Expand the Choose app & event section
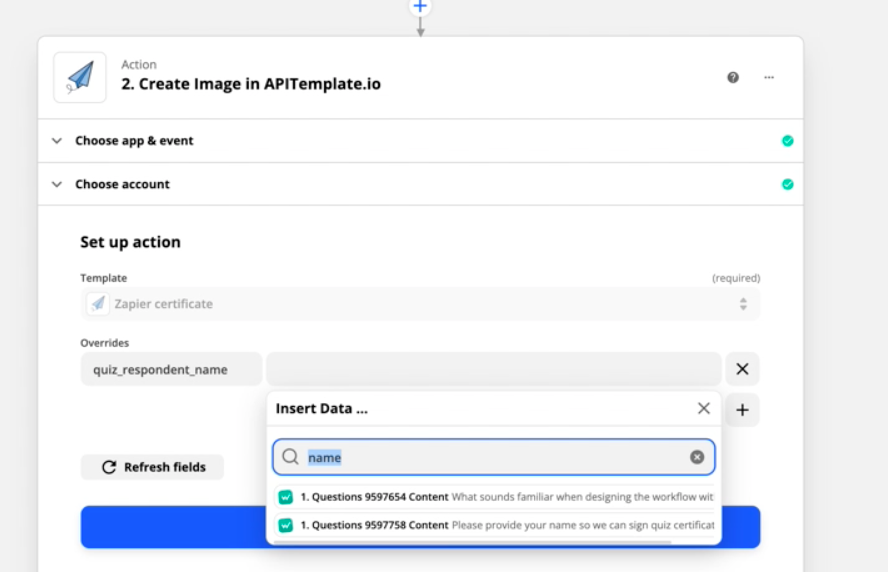This screenshot has width=888, height=572. tap(420, 141)
